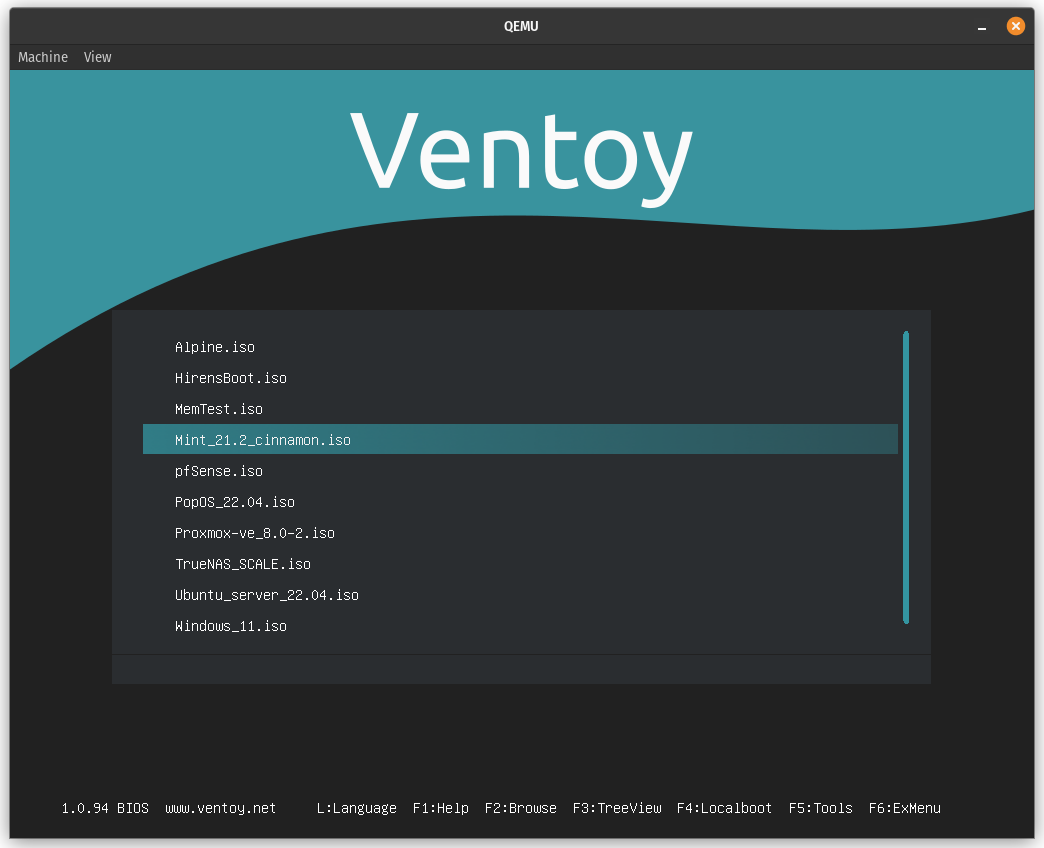Click the F5:Tools hint

coord(820,808)
